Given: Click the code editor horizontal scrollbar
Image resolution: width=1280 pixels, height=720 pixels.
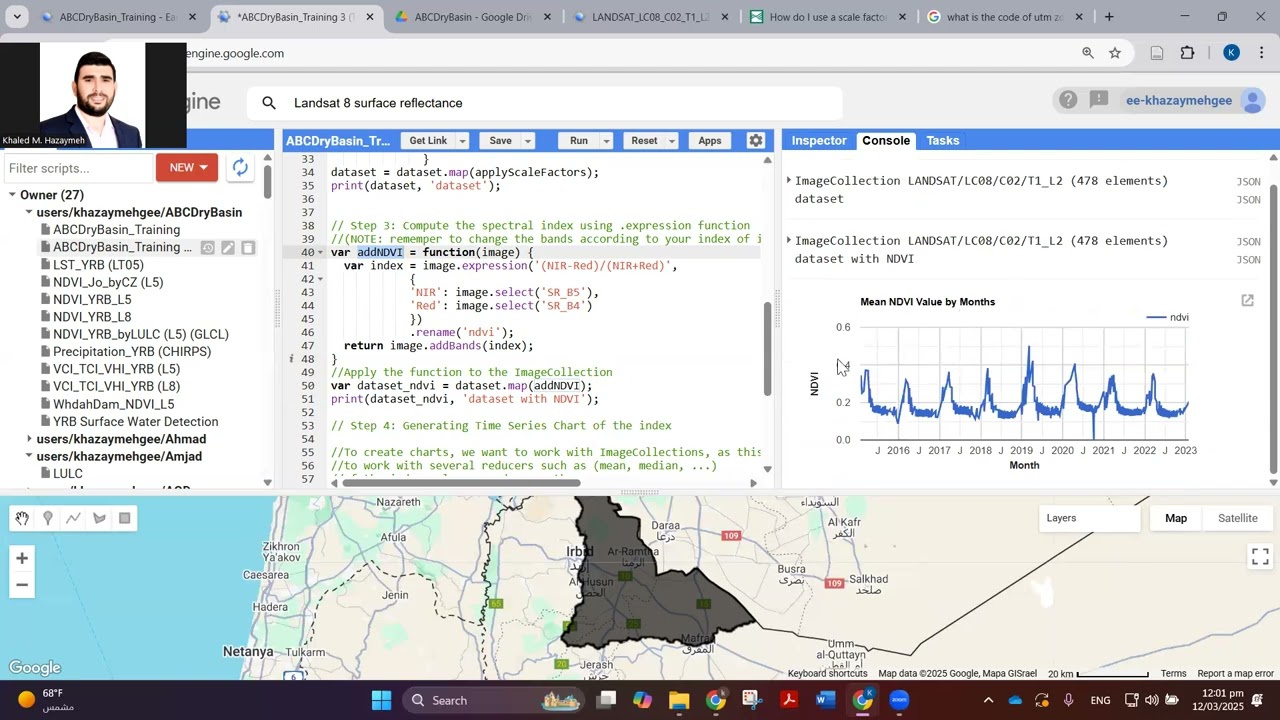Looking at the screenshot, I should pyautogui.click(x=460, y=483).
